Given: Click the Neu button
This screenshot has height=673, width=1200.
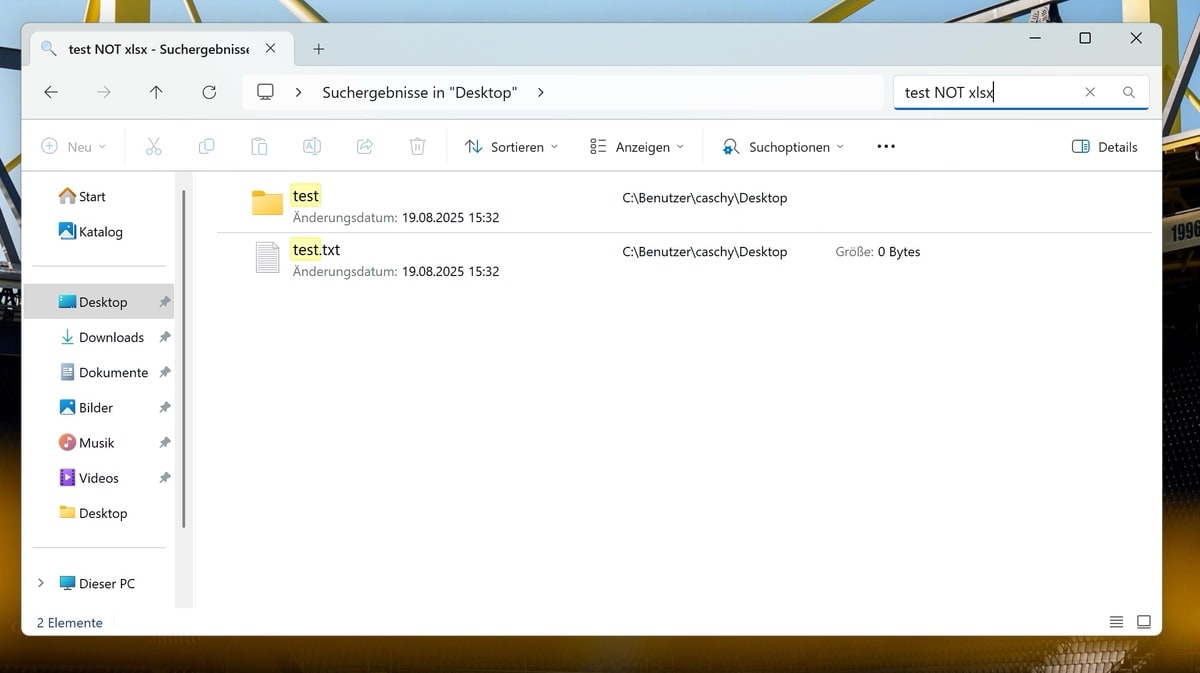Looking at the screenshot, I should (x=73, y=147).
